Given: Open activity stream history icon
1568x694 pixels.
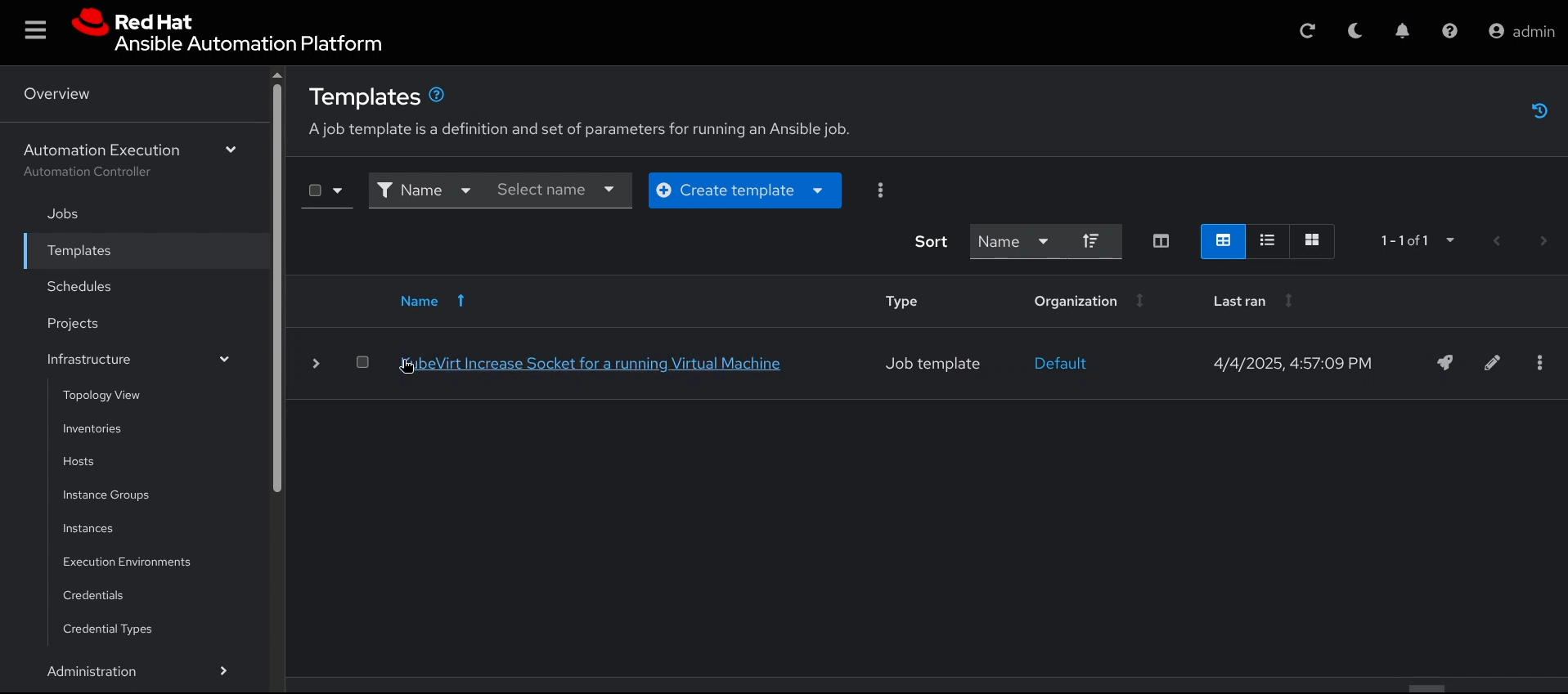Looking at the screenshot, I should coord(1539,111).
